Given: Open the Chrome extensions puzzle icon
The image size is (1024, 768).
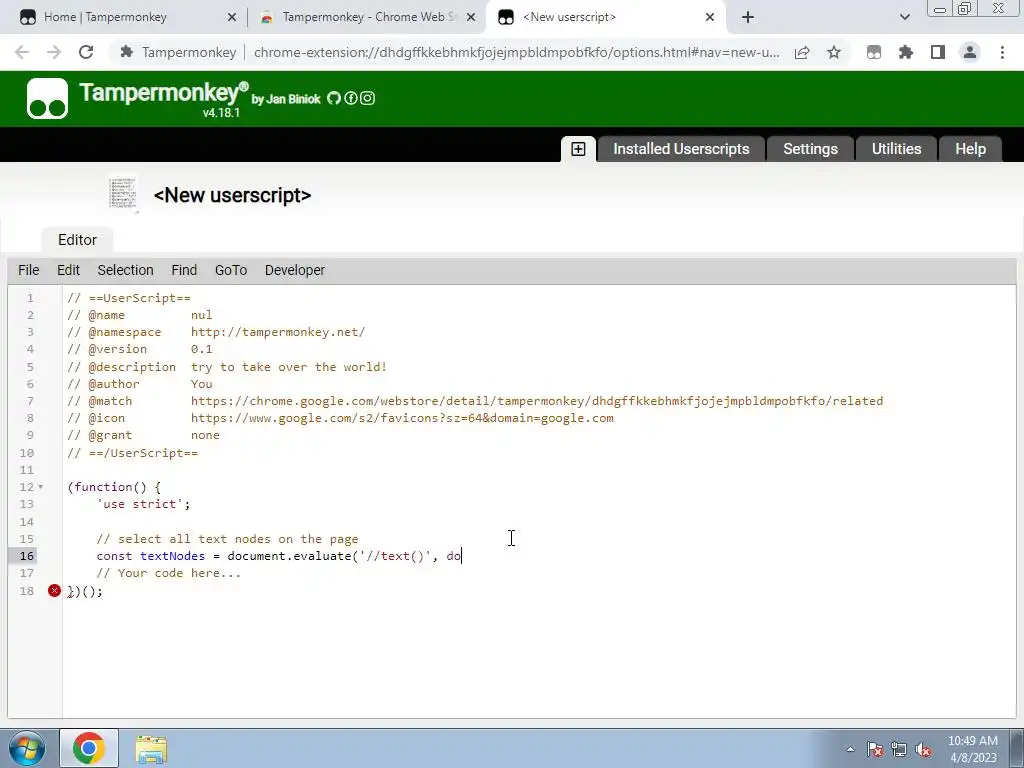Looking at the screenshot, I should click(906, 52).
